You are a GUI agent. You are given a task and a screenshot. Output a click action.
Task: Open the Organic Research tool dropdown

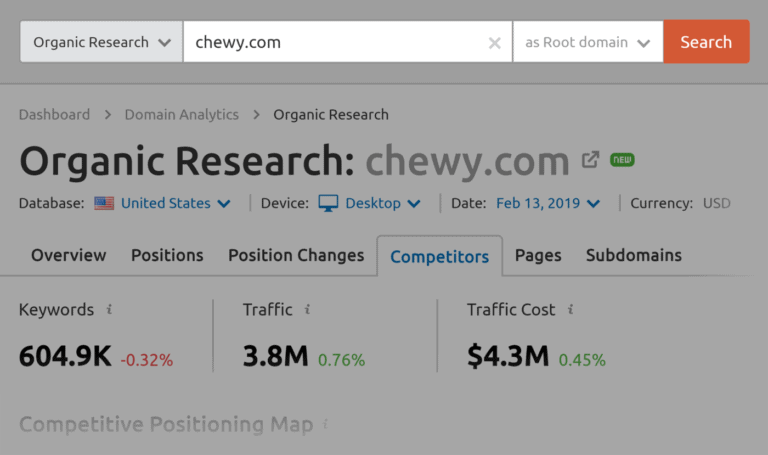101,42
